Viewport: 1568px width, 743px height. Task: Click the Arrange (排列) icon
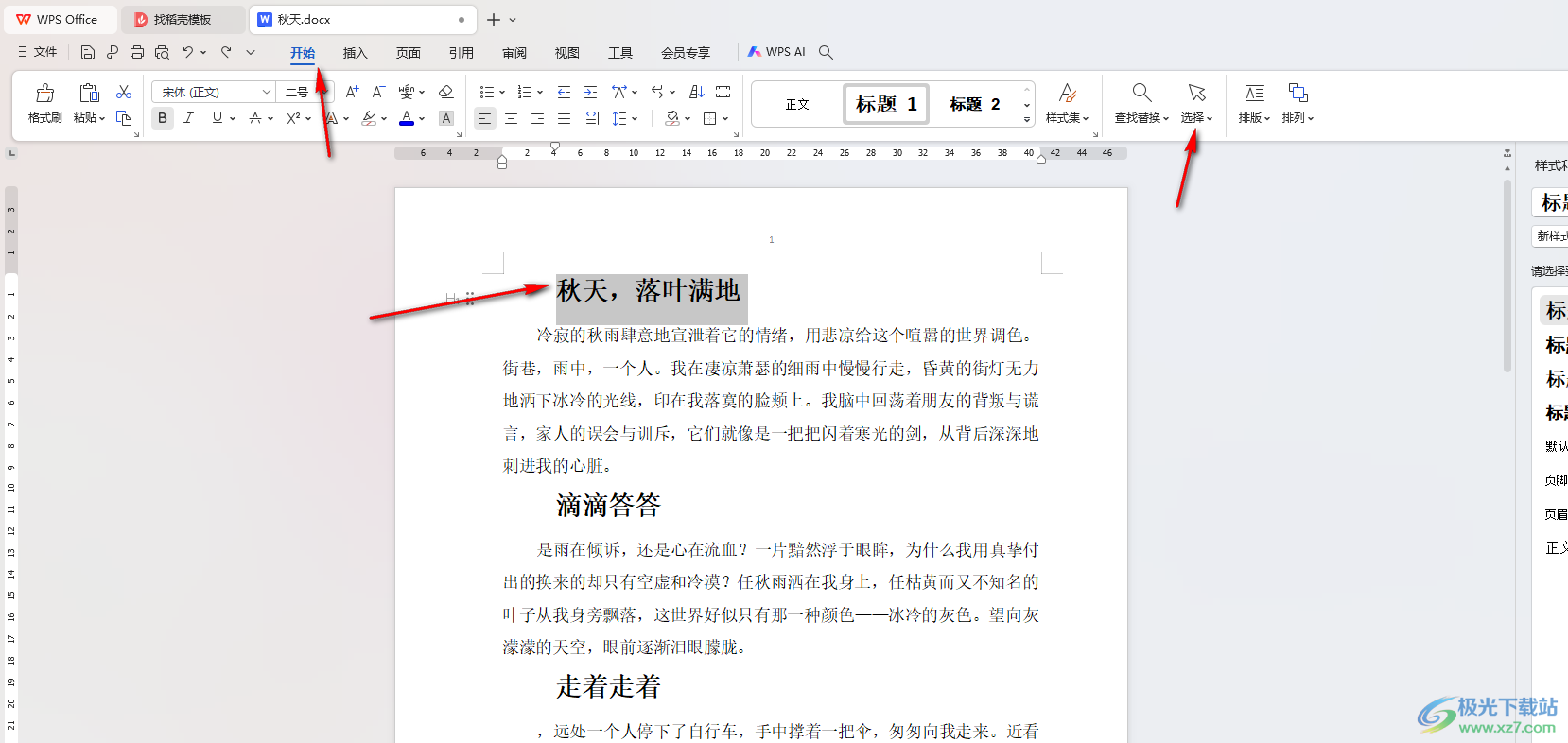[x=1298, y=93]
